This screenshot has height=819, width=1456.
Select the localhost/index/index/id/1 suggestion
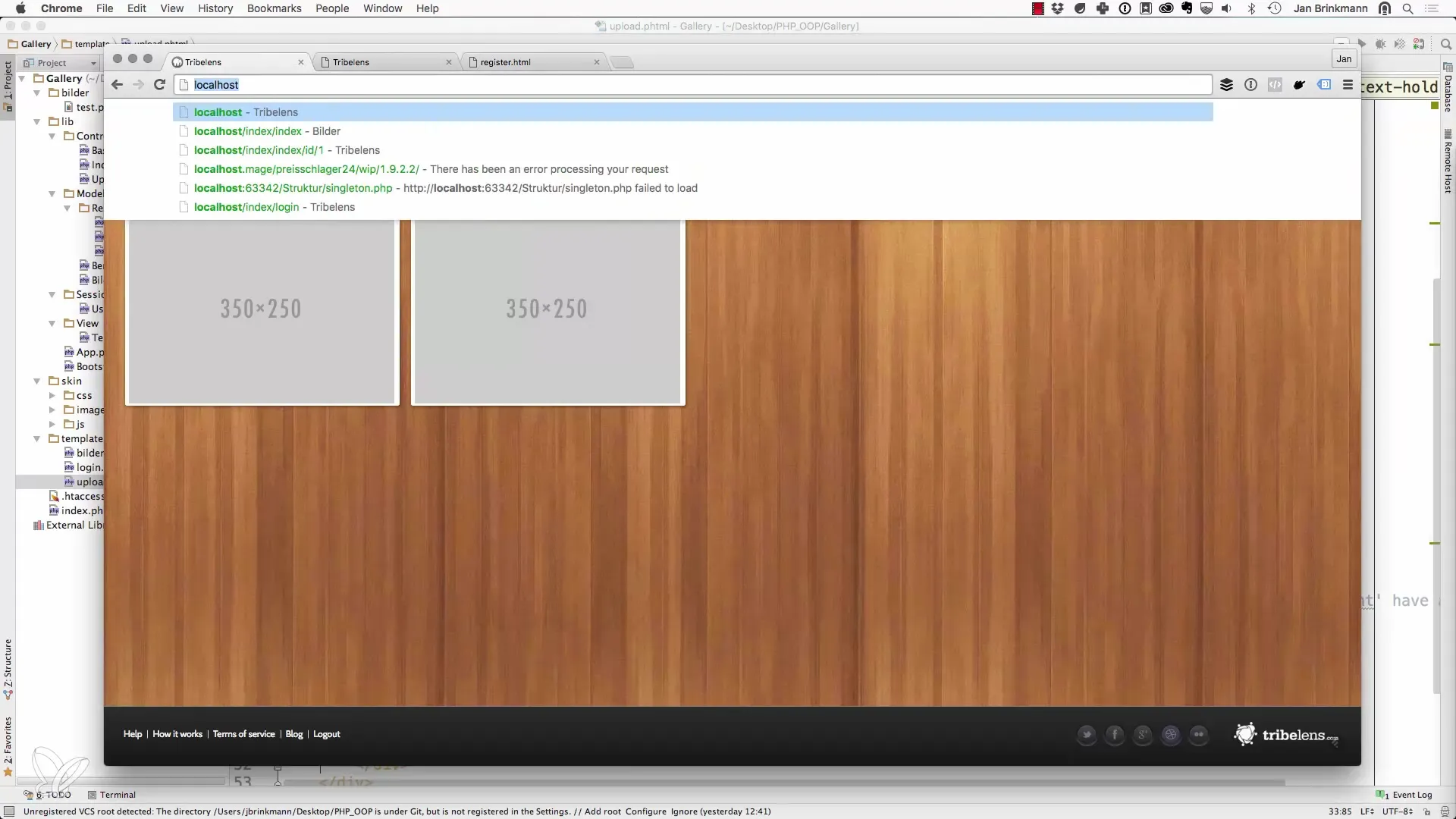(x=693, y=150)
